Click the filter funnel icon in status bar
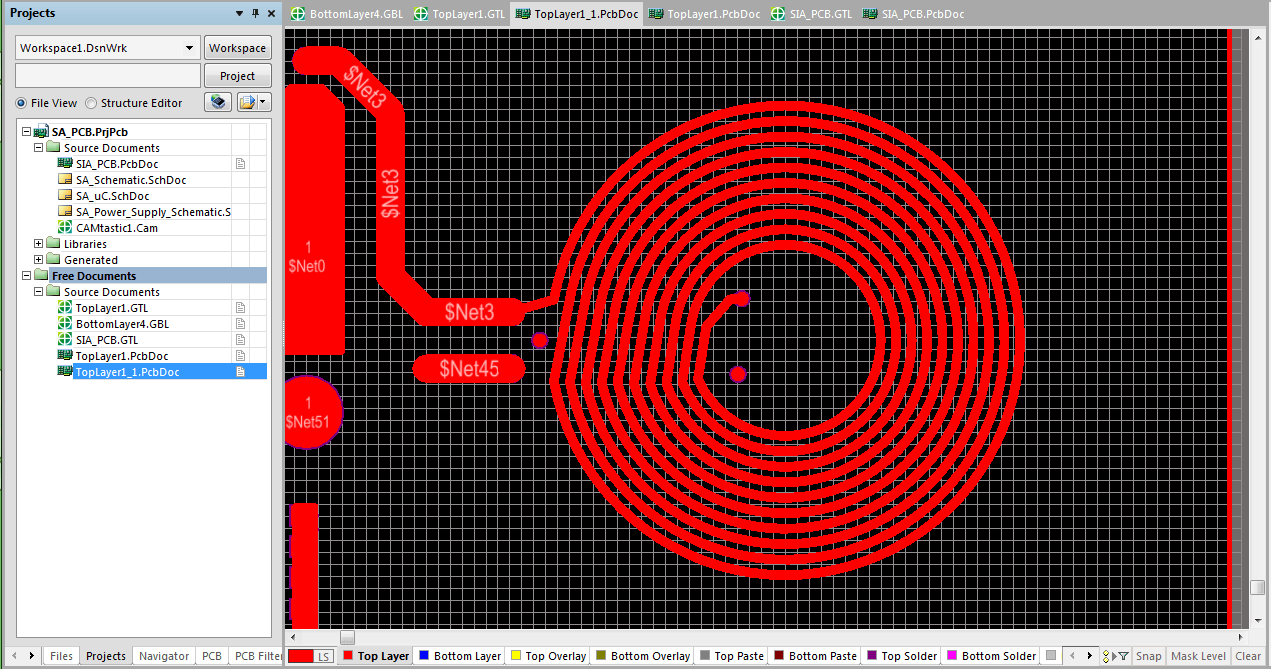The height and width of the screenshot is (669, 1271). pos(1123,656)
